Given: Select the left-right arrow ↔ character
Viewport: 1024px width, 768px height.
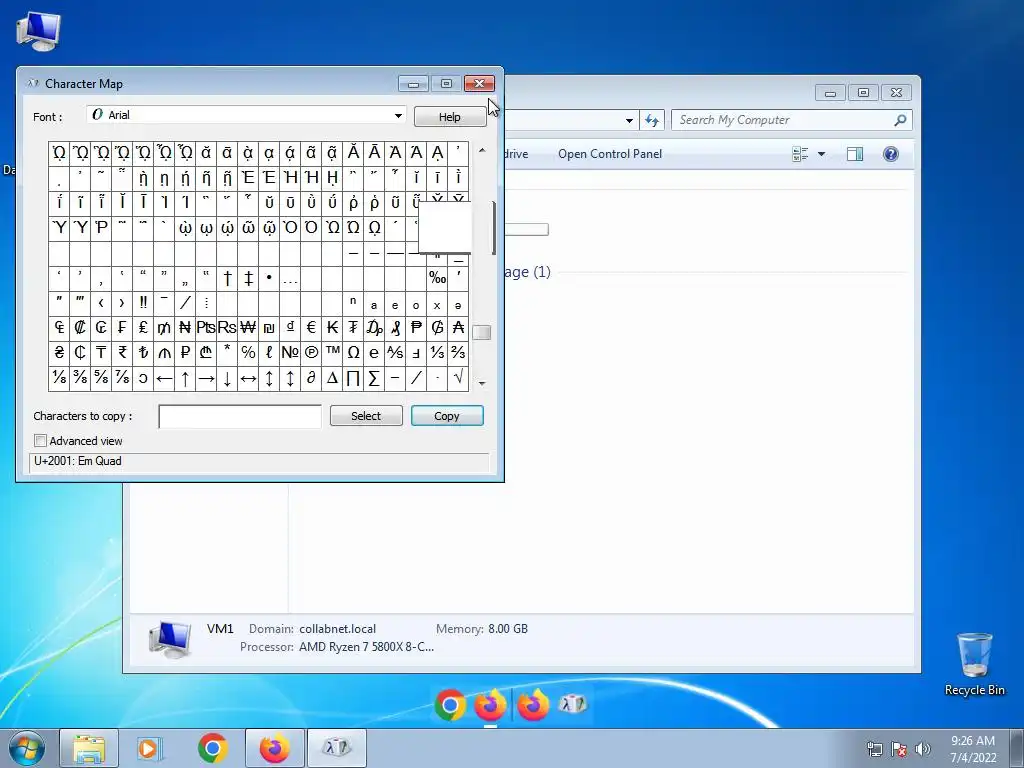Looking at the screenshot, I should (x=248, y=377).
